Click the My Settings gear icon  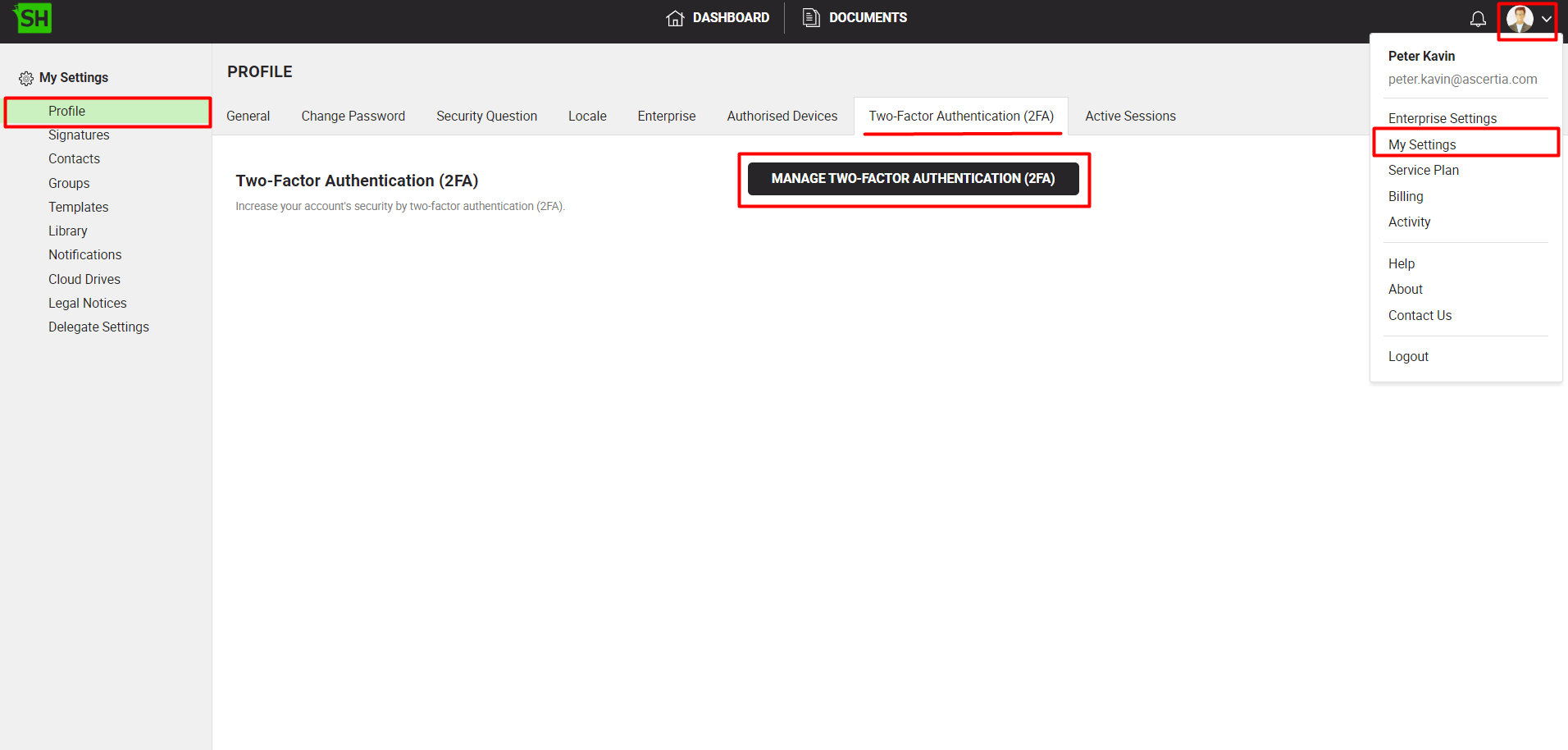point(26,78)
